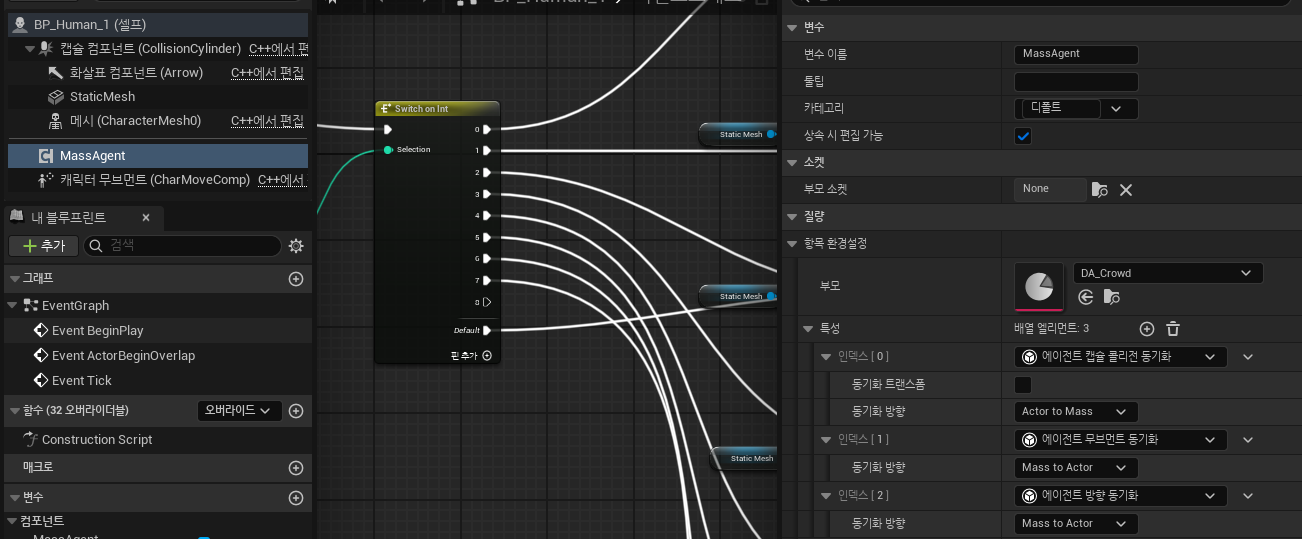Select Event Tick entry
Viewport: 1302px width, 539px height.
[x=81, y=380]
